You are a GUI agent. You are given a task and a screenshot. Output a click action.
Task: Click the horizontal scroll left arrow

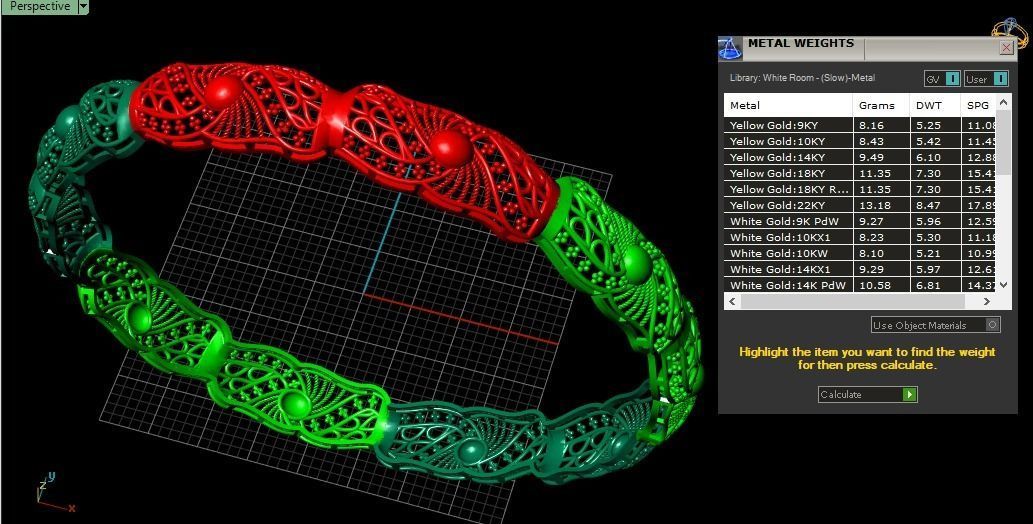point(732,301)
